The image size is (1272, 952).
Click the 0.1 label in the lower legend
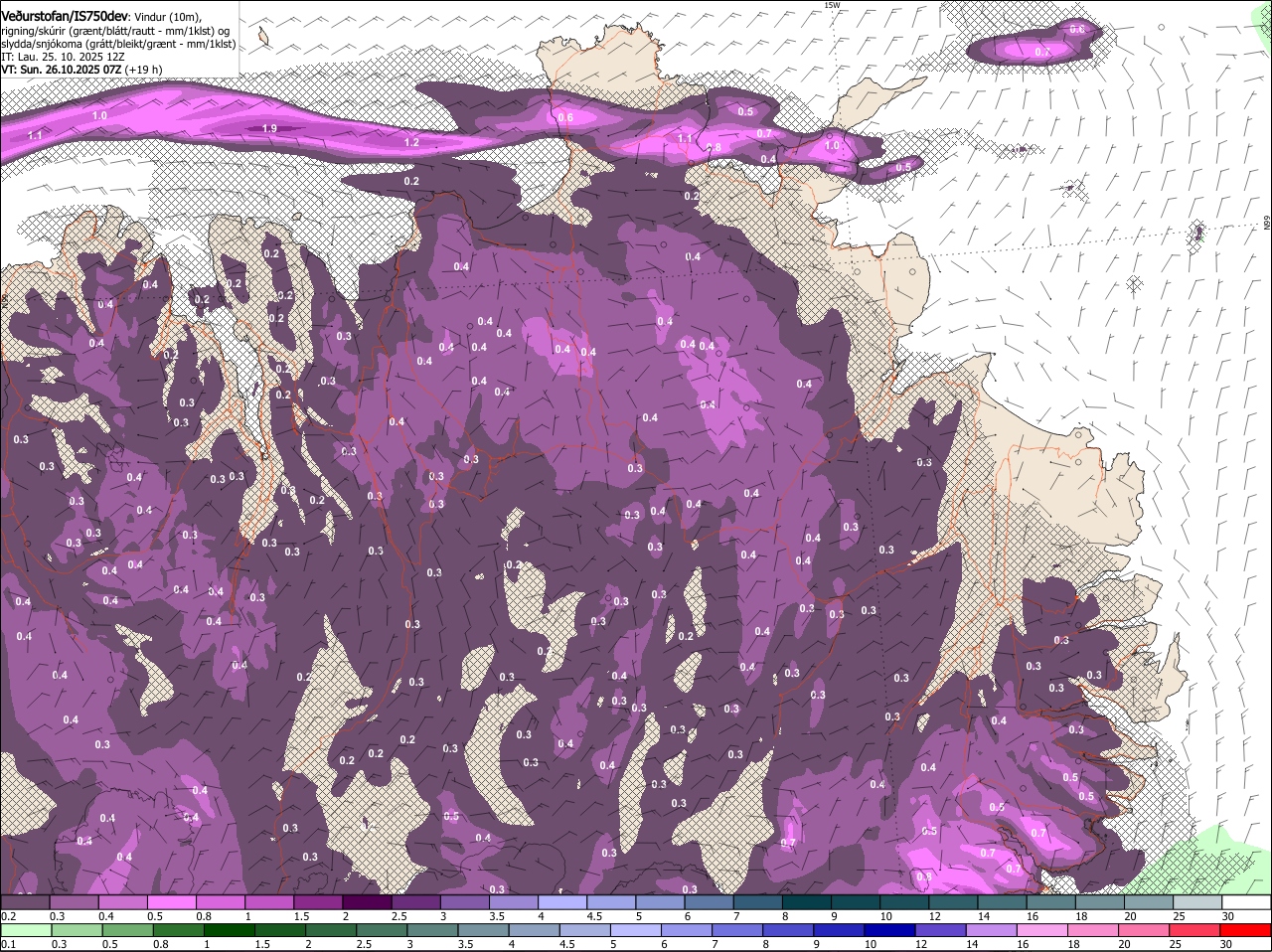8,944
